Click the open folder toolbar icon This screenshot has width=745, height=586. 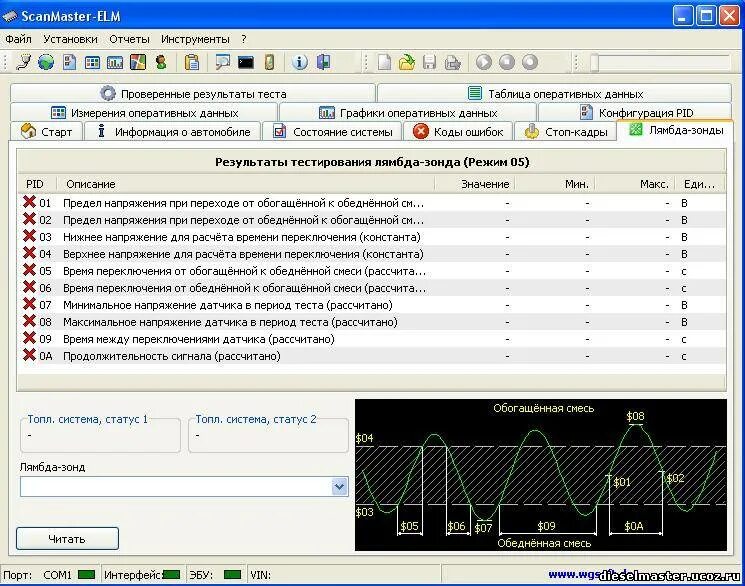tap(407, 62)
